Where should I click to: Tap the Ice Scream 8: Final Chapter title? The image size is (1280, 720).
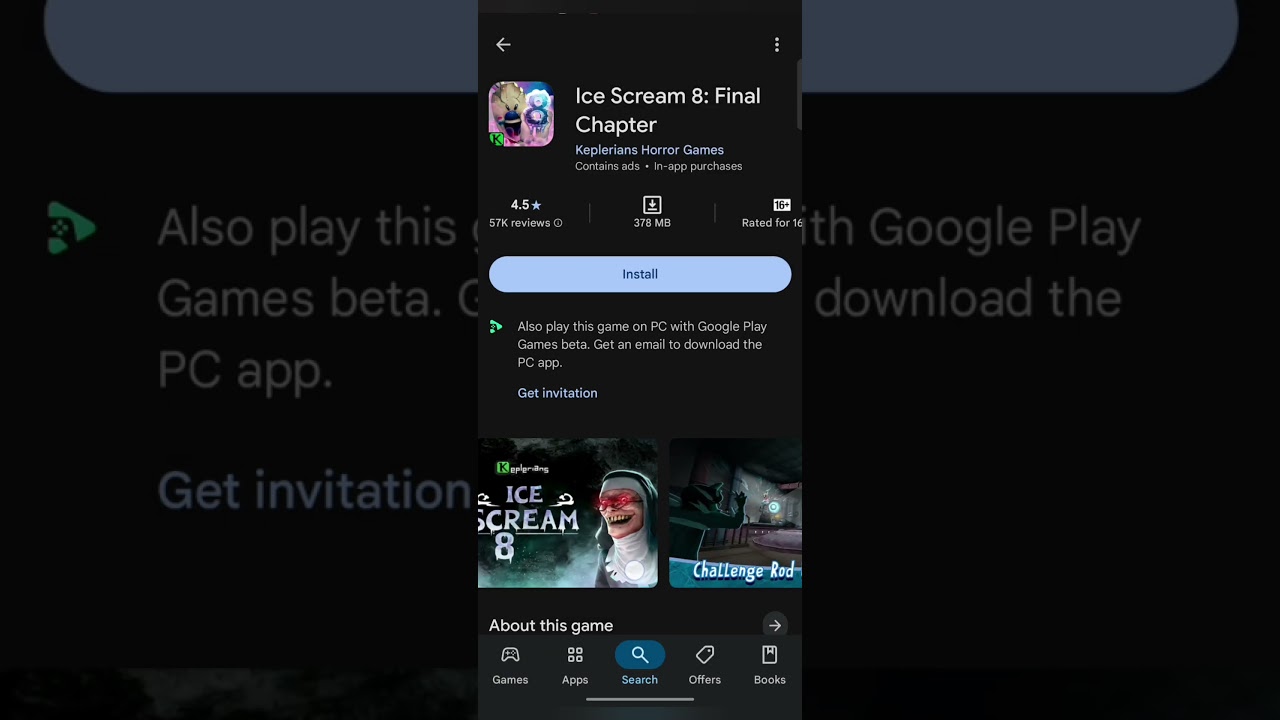coord(668,110)
